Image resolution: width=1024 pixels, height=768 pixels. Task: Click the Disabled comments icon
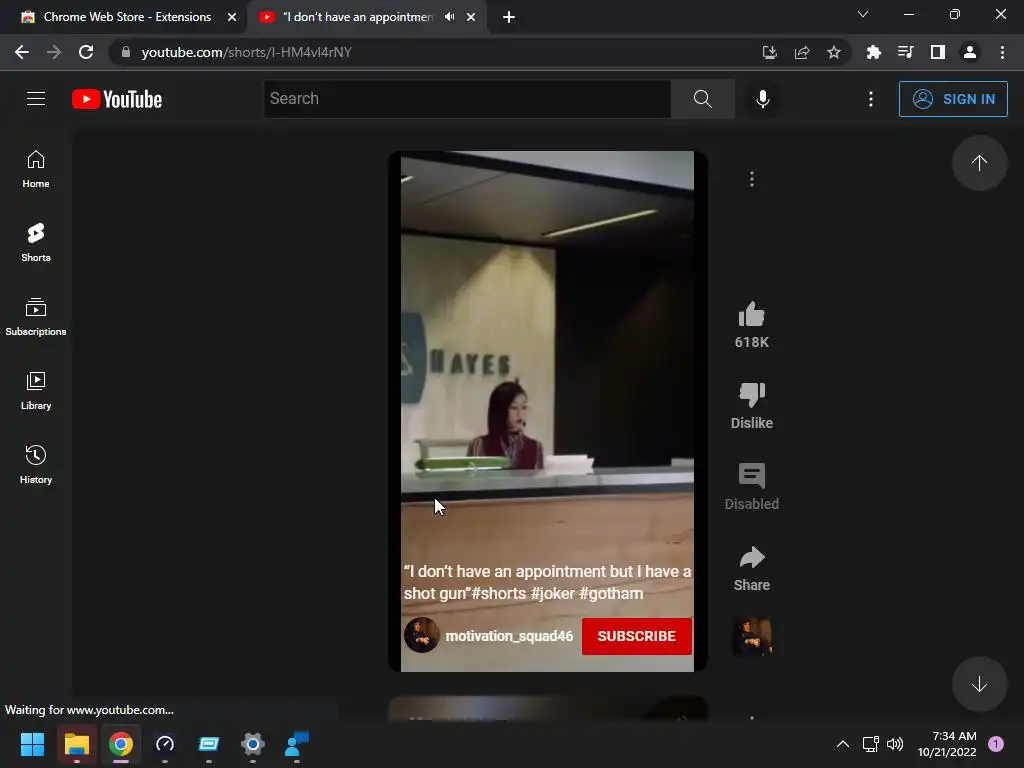coord(752,476)
